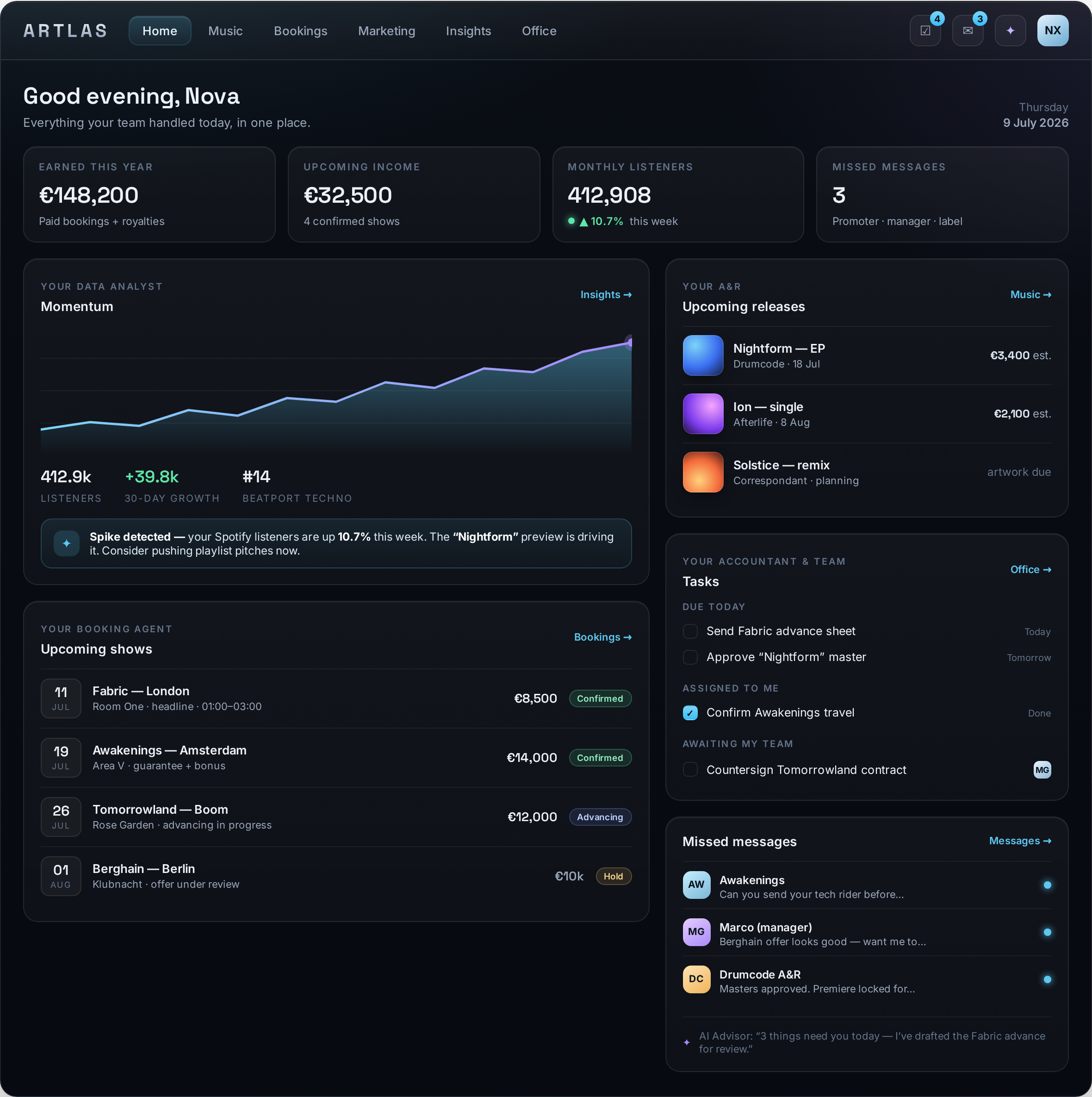Screen dimensions: 1092x1097
Task: Open the tasks checklist icon with badge 4
Action: pyautogui.click(x=925, y=31)
